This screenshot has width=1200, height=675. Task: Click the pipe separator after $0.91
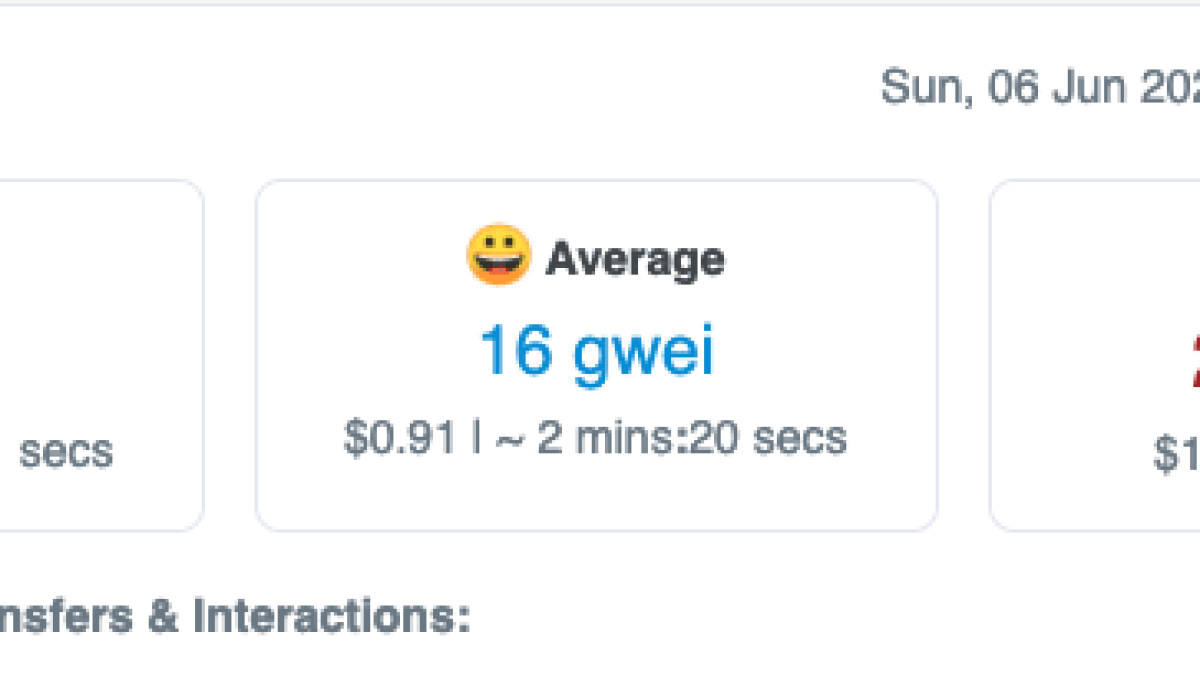pos(476,438)
